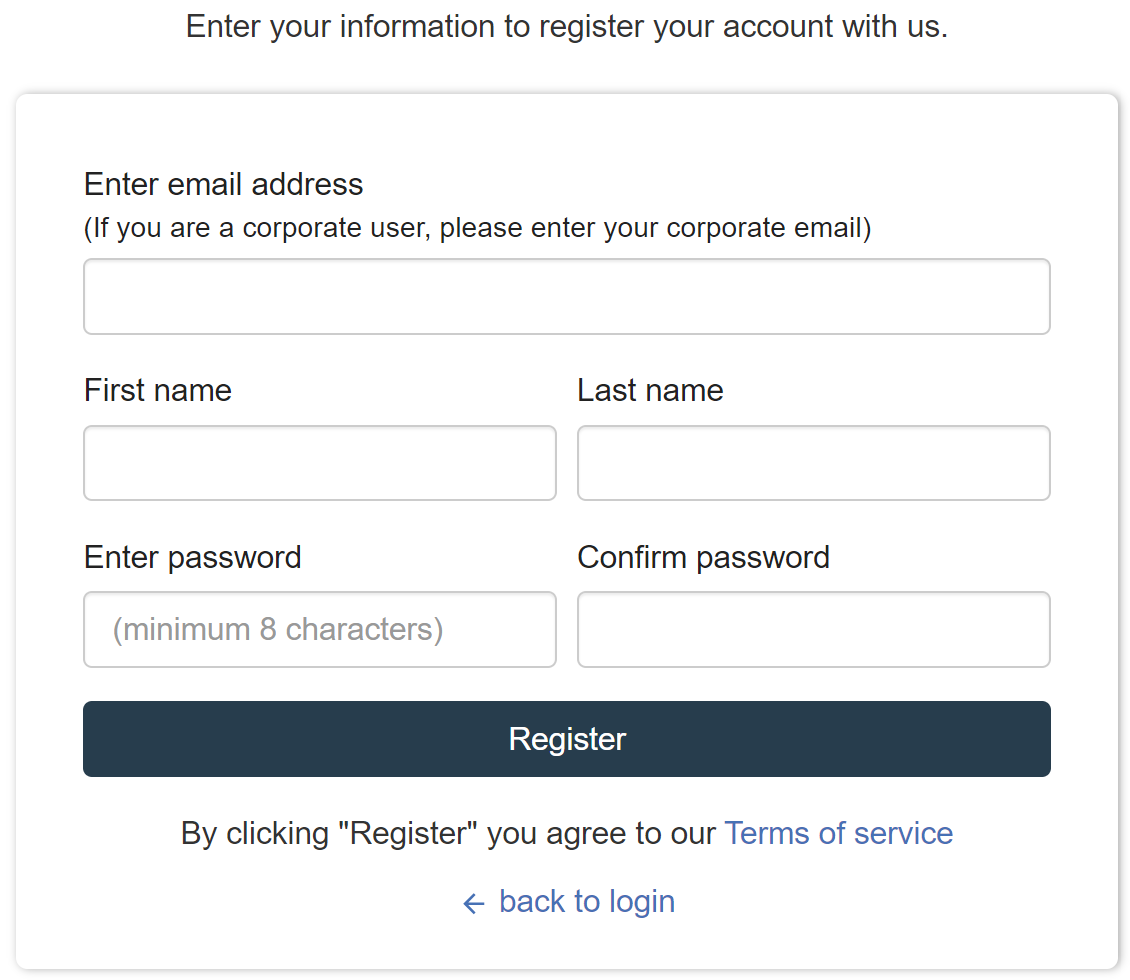Click the 'back to login' text
The width and height of the screenshot is (1130, 980).
click(x=587, y=901)
